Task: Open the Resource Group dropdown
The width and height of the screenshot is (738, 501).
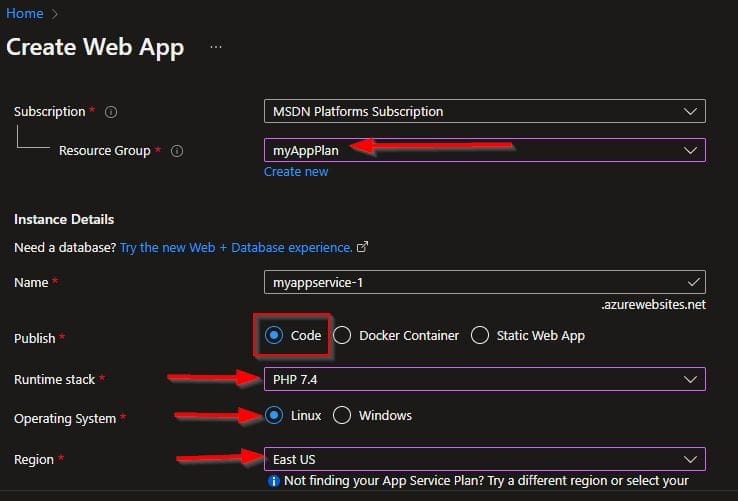Action: pyautogui.click(x=688, y=150)
